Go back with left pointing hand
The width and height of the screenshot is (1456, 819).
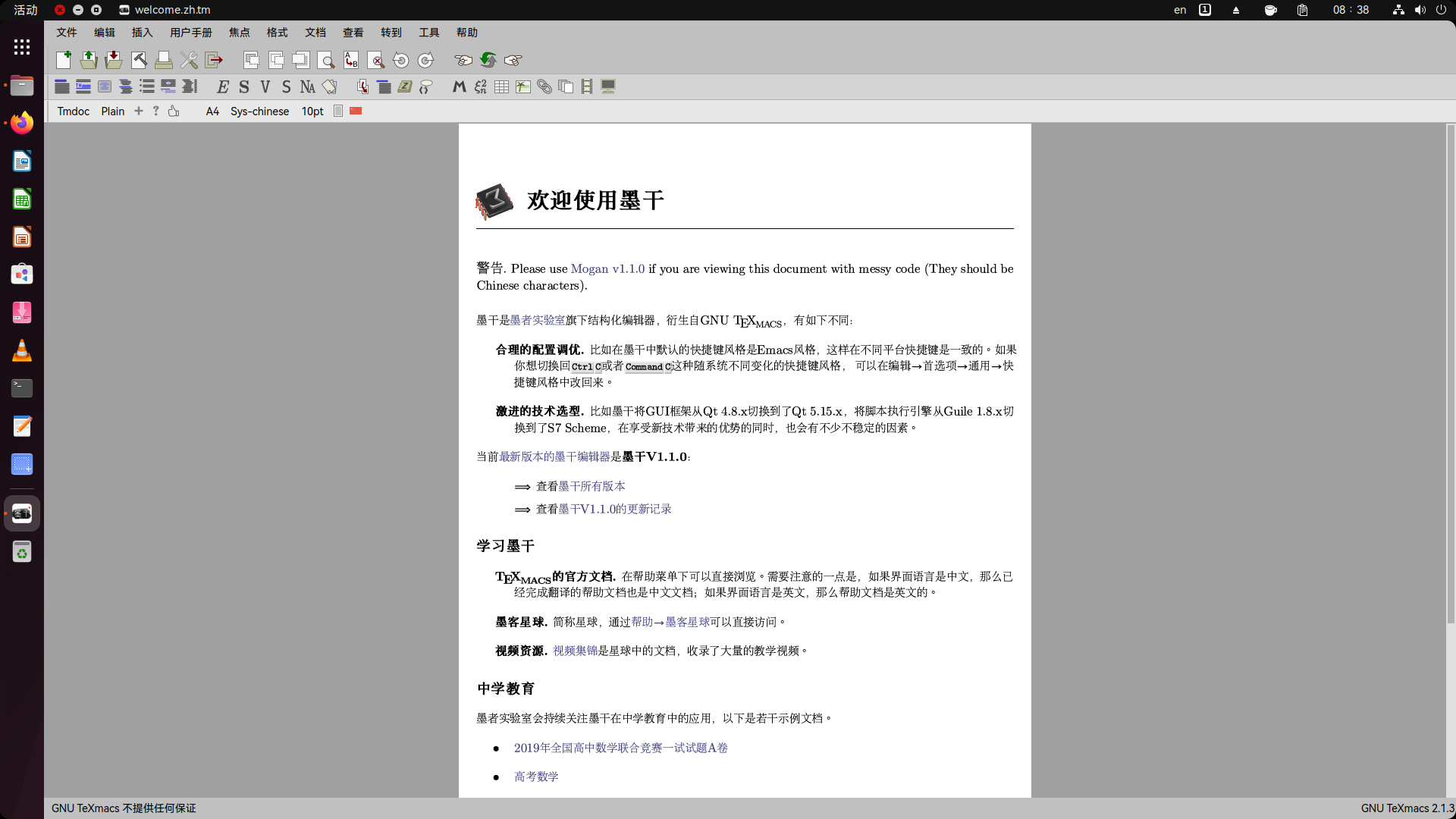463,60
